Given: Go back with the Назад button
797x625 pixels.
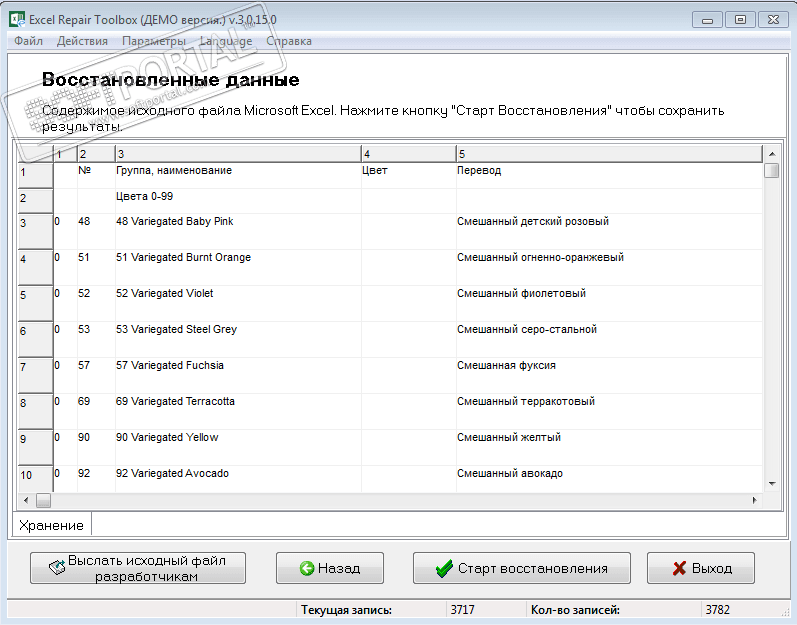Looking at the screenshot, I should point(330,568).
